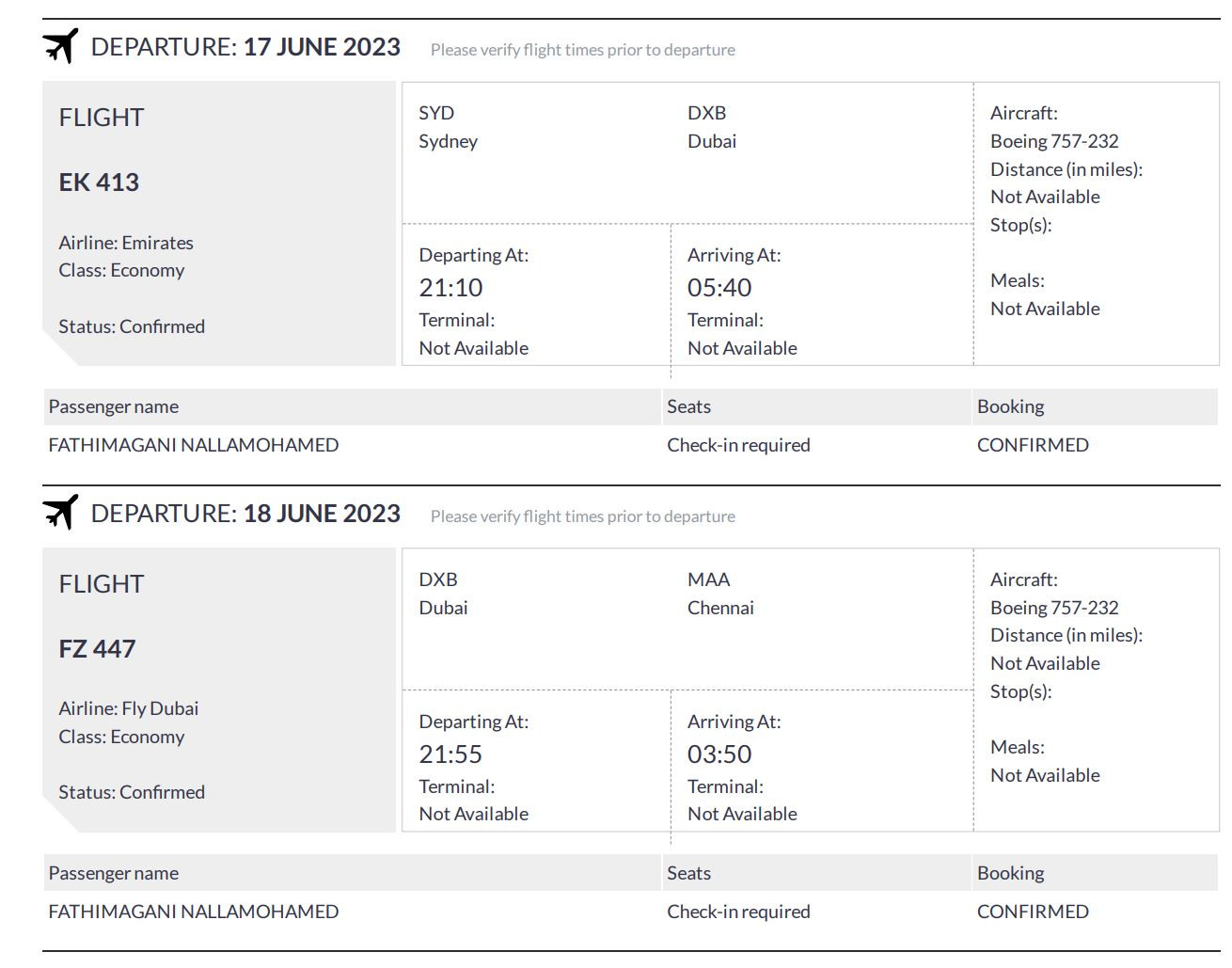1232x968 pixels.
Task: Click the MAA airport code
Action: pos(708,579)
